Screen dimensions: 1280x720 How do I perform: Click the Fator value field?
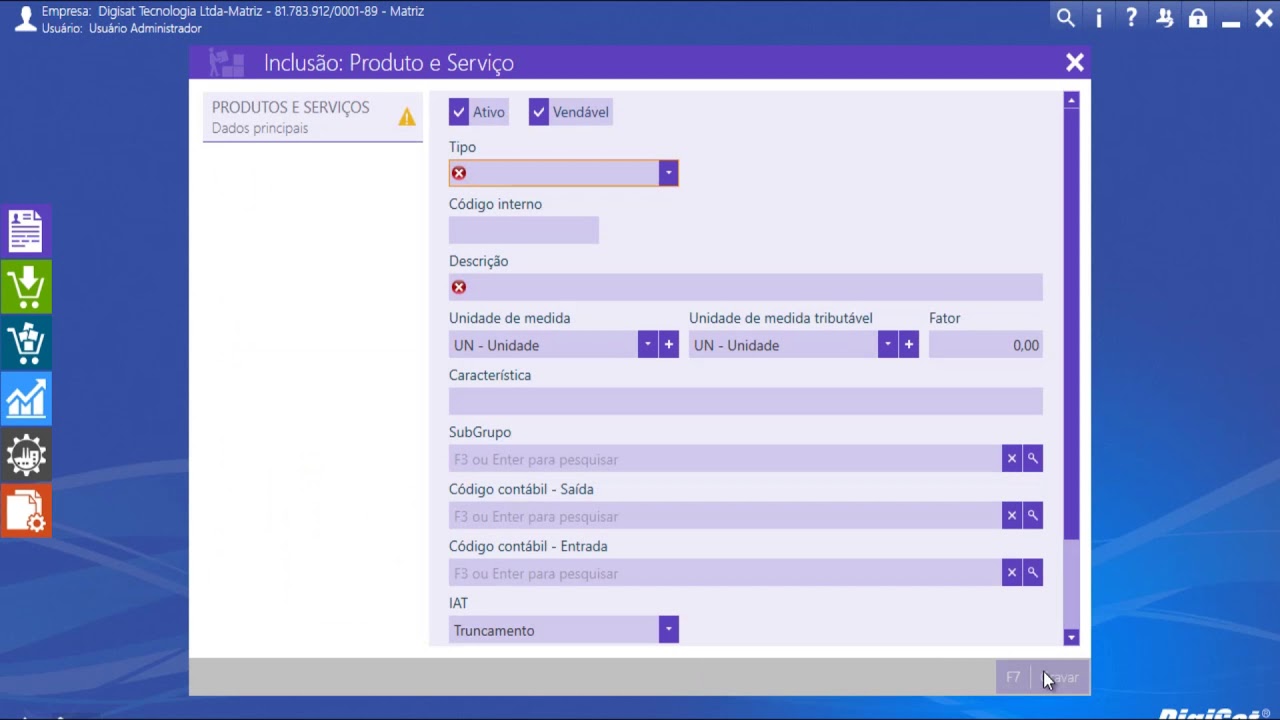point(986,345)
